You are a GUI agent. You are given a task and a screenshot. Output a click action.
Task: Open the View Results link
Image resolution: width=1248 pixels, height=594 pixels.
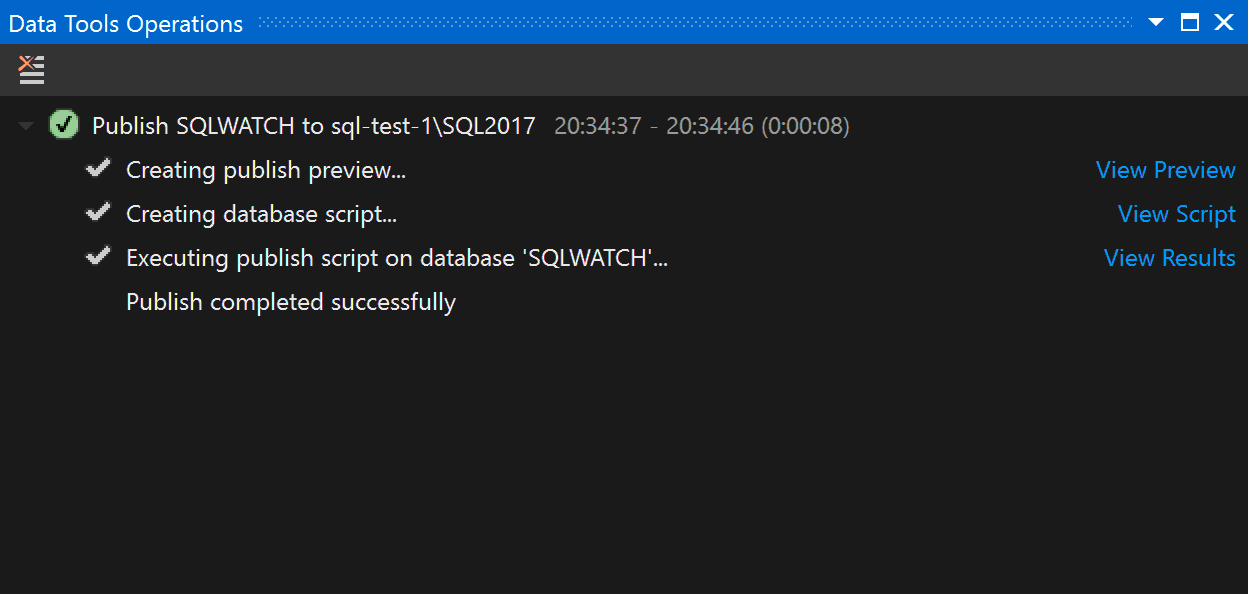click(x=1170, y=258)
